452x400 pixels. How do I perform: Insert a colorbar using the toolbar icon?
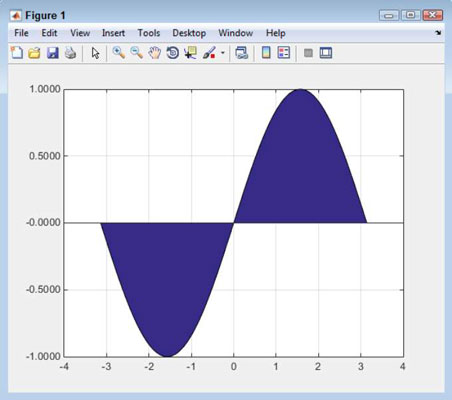pos(266,53)
